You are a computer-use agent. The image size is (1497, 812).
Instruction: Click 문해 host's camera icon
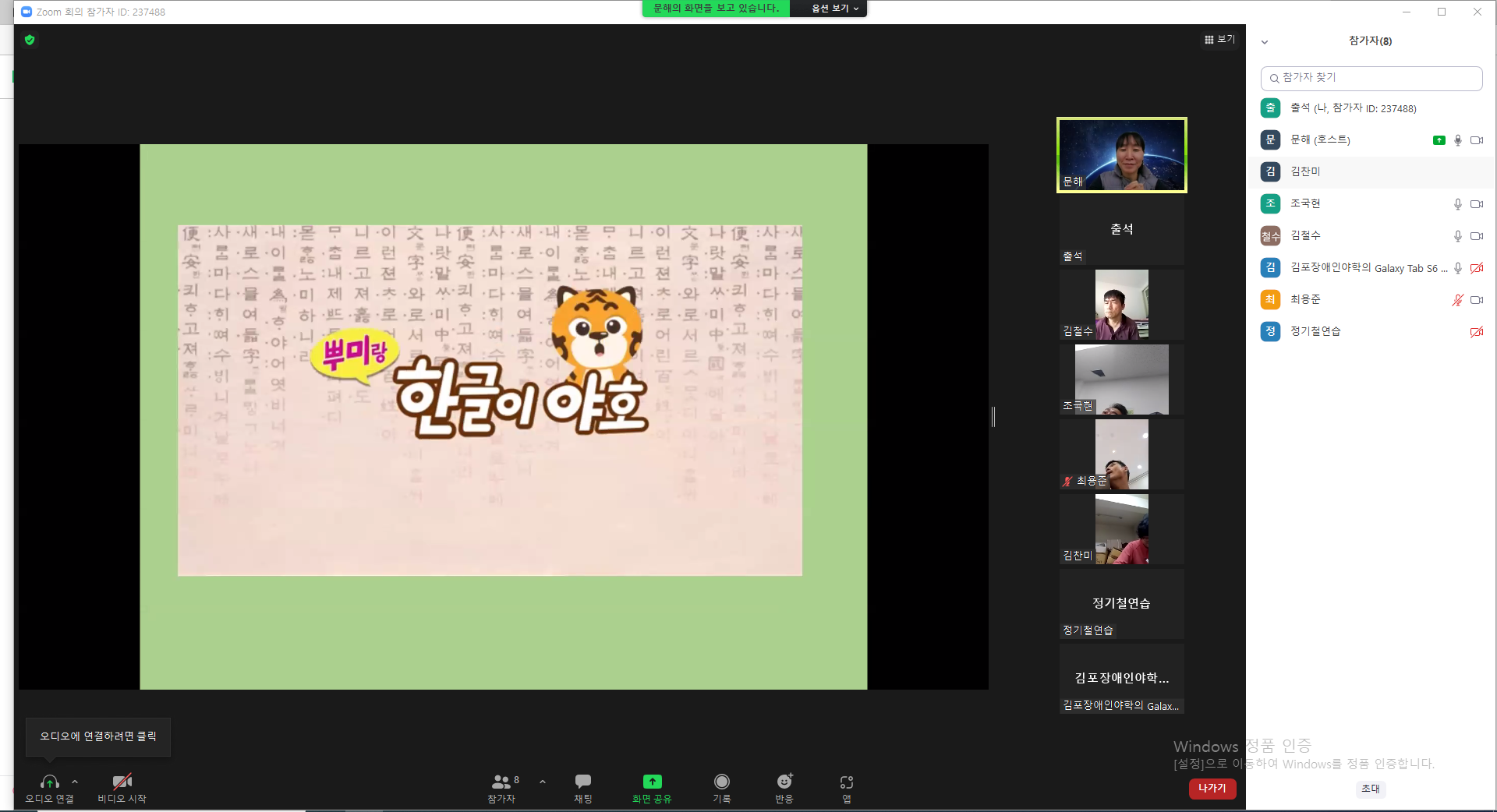[x=1477, y=140]
